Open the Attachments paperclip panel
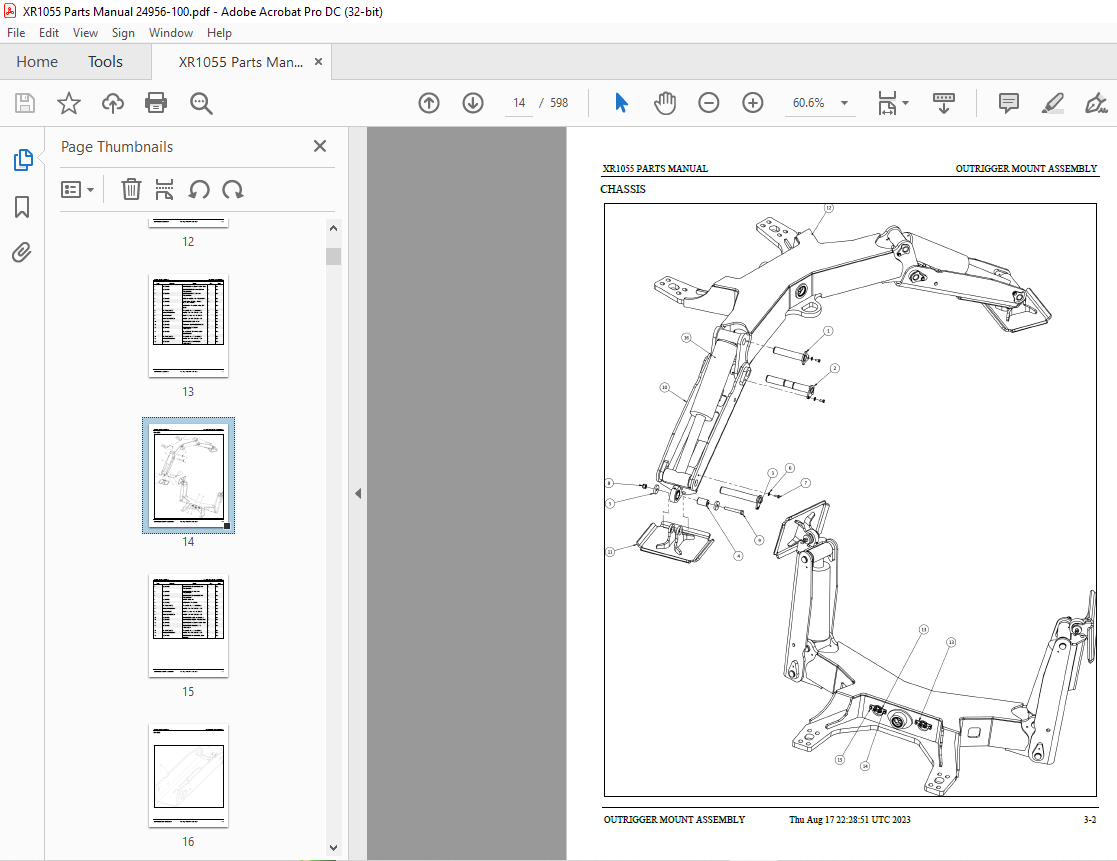Image resolution: width=1117 pixels, height=861 pixels. [22, 252]
